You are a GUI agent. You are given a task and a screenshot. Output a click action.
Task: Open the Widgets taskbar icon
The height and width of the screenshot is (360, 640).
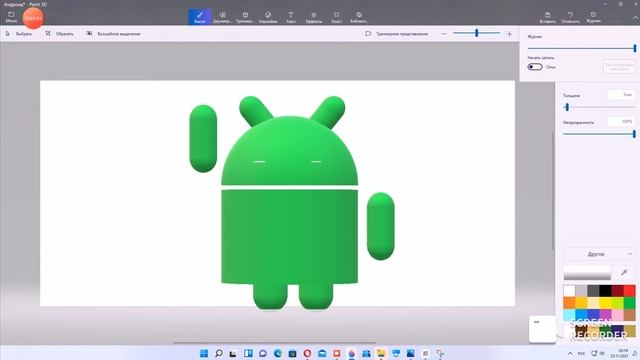coord(248,353)
